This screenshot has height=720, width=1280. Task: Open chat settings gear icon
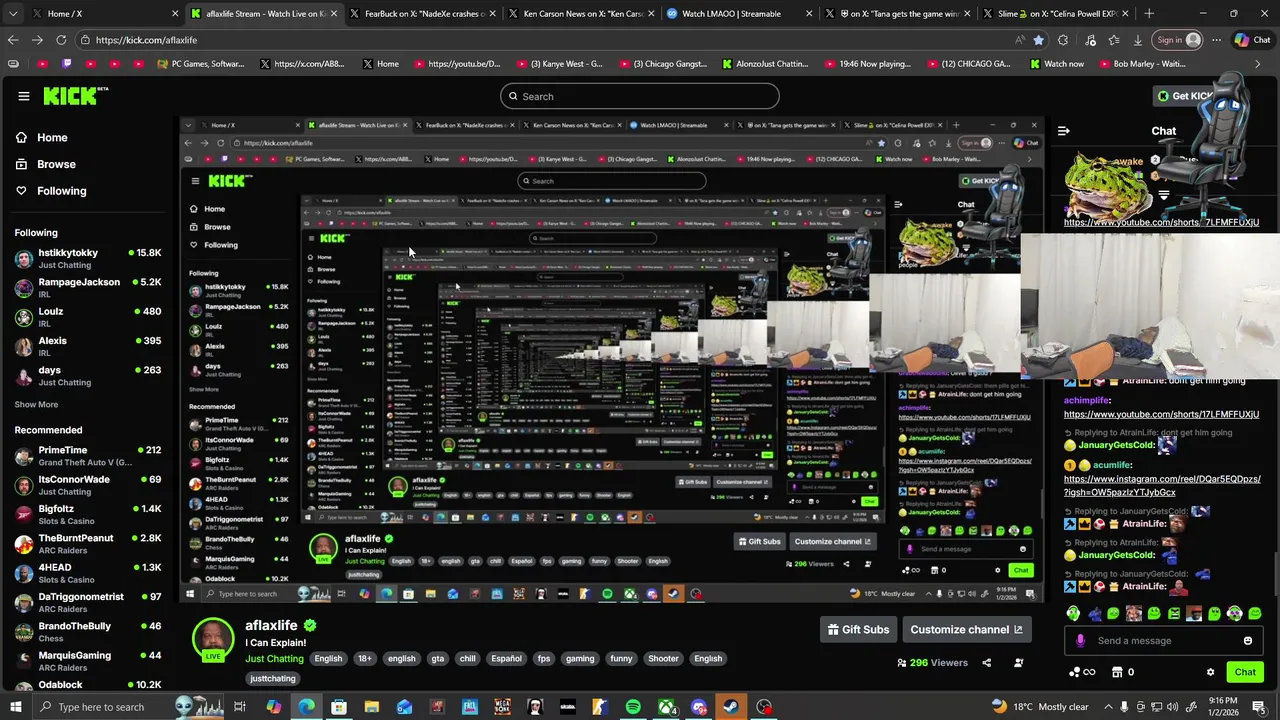(1210, 672)
